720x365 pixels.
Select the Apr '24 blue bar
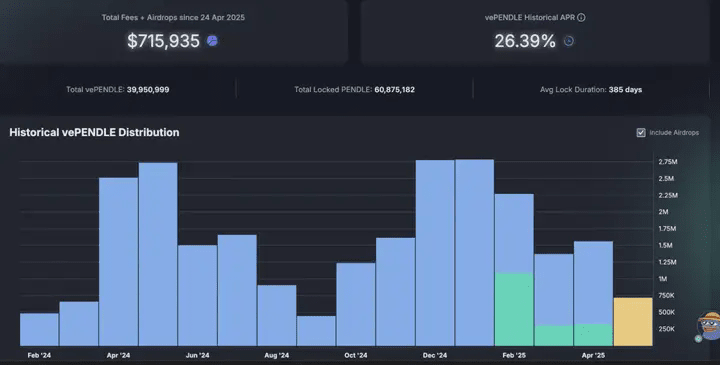click(118, 262)
